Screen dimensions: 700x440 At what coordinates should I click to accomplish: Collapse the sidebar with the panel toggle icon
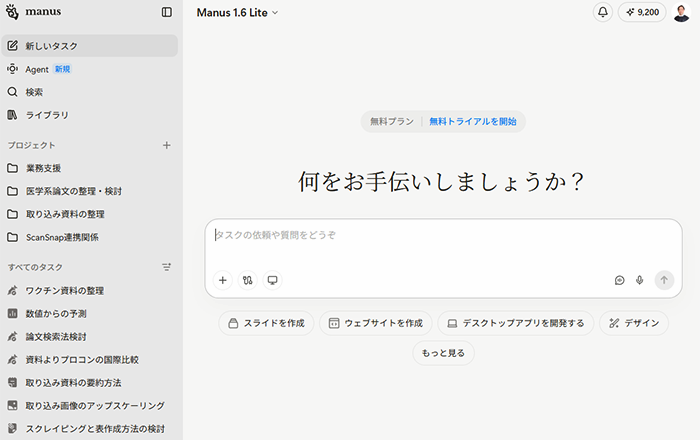click(167, 12)
